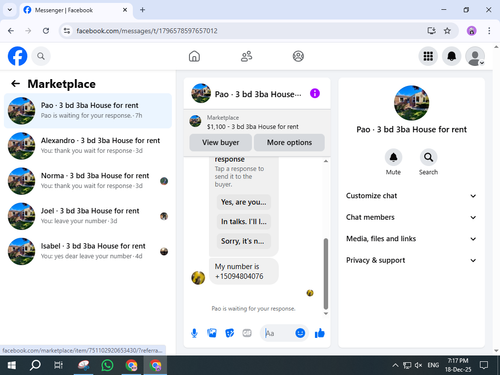Choose the 'In talks. I'll l...' quick reply
Viewport: 500px width, 375px height.
click(244, 222)
